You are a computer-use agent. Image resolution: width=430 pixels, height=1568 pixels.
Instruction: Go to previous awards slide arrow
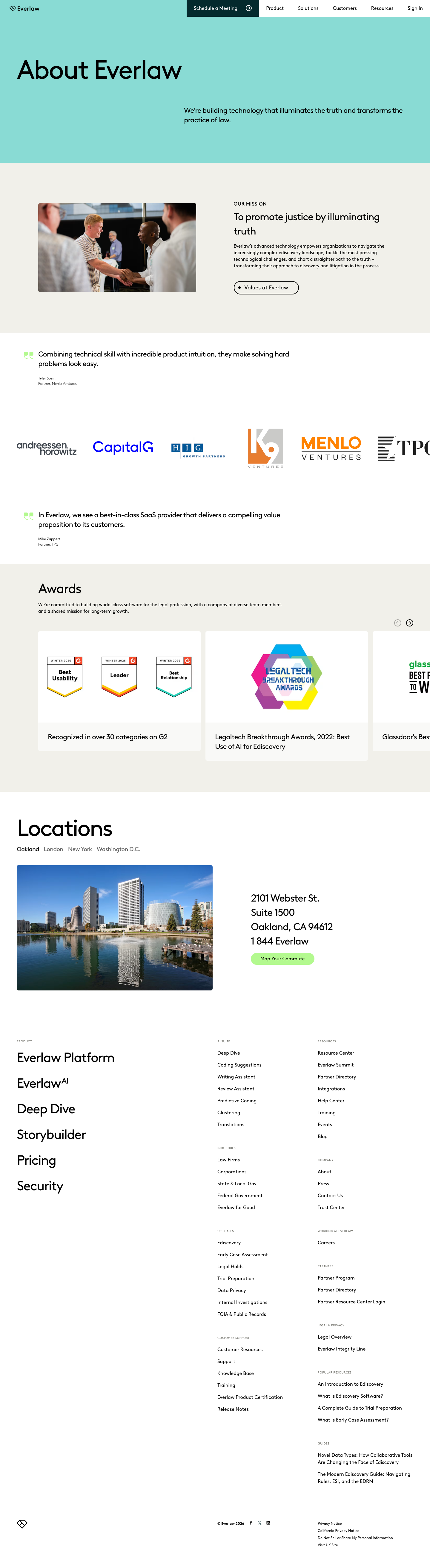pos(398,623)
